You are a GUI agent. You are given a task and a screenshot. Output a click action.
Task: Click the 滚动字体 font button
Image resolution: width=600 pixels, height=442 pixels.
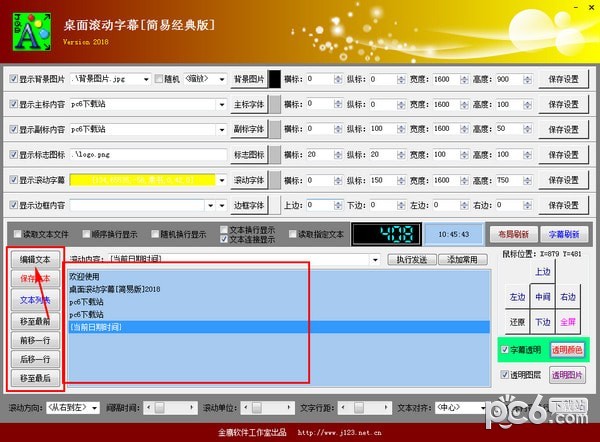(x=249, y=180)
